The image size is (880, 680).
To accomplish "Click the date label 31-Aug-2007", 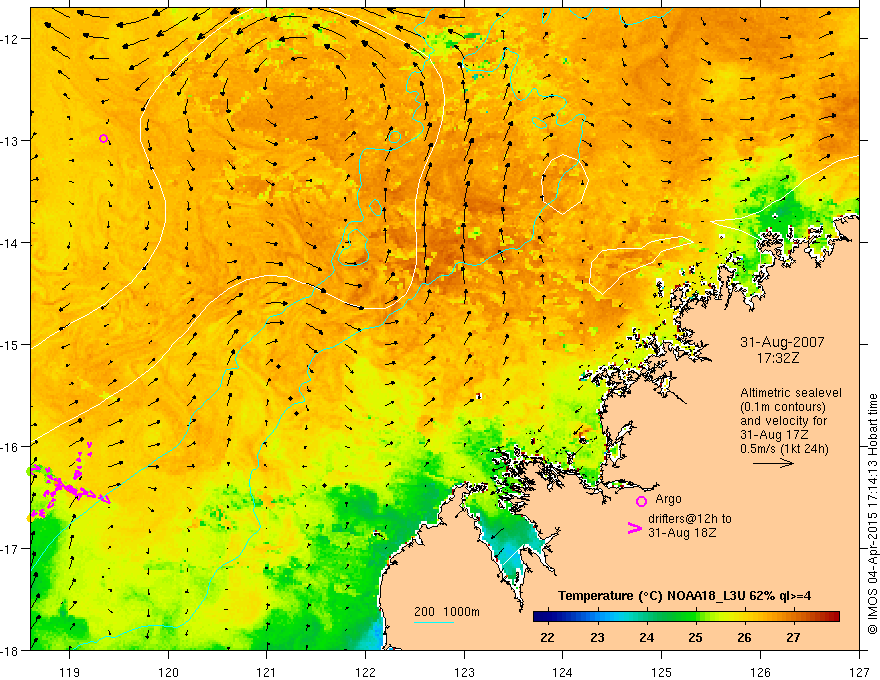I will tap(782, 342).
